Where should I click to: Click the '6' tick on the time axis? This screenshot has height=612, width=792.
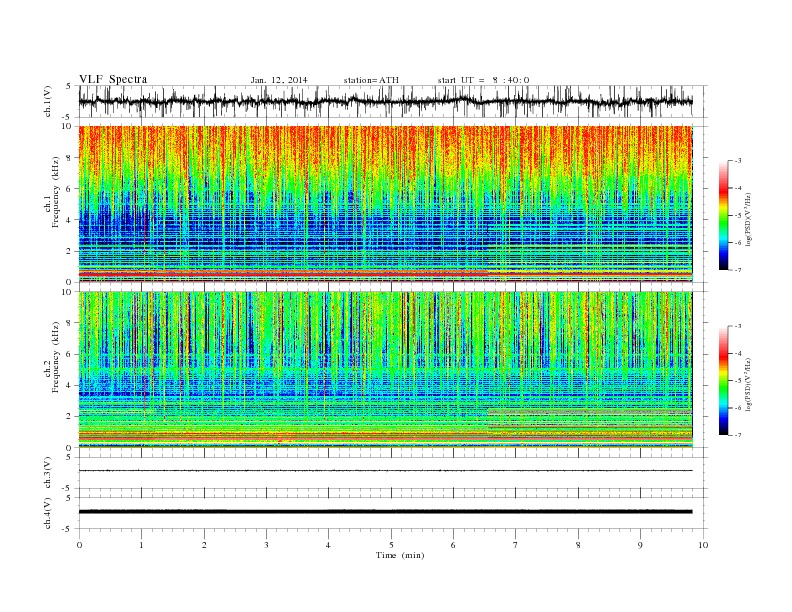453,545
